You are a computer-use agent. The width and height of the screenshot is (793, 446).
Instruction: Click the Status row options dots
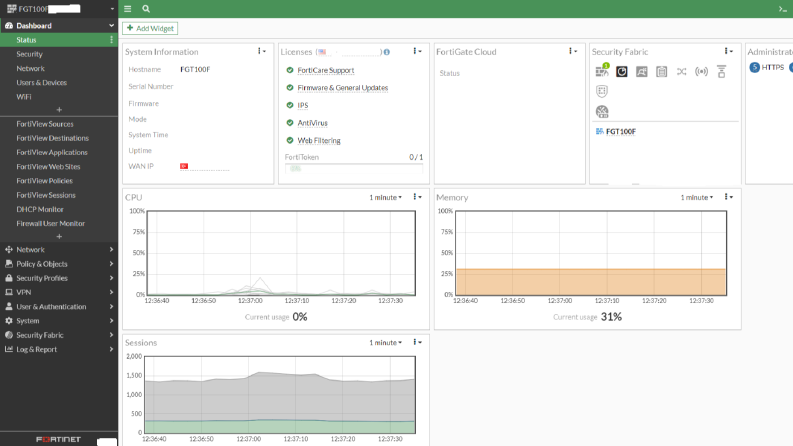click(x=111, y=40)
